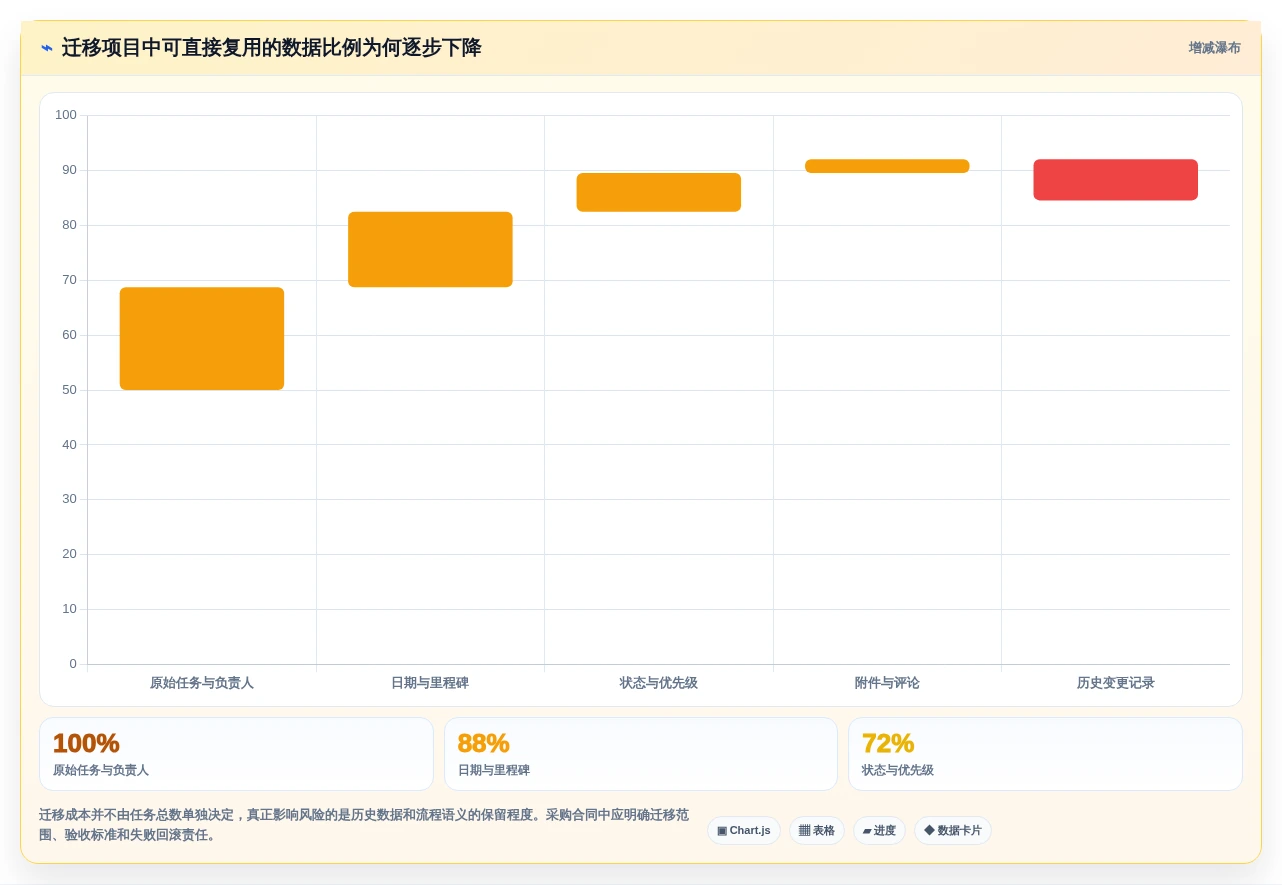Click the chart title 迁移项目中可直接复用的数据比例为何逐步下降
This screenshot has height=885, width=1282.
[272, 48]
